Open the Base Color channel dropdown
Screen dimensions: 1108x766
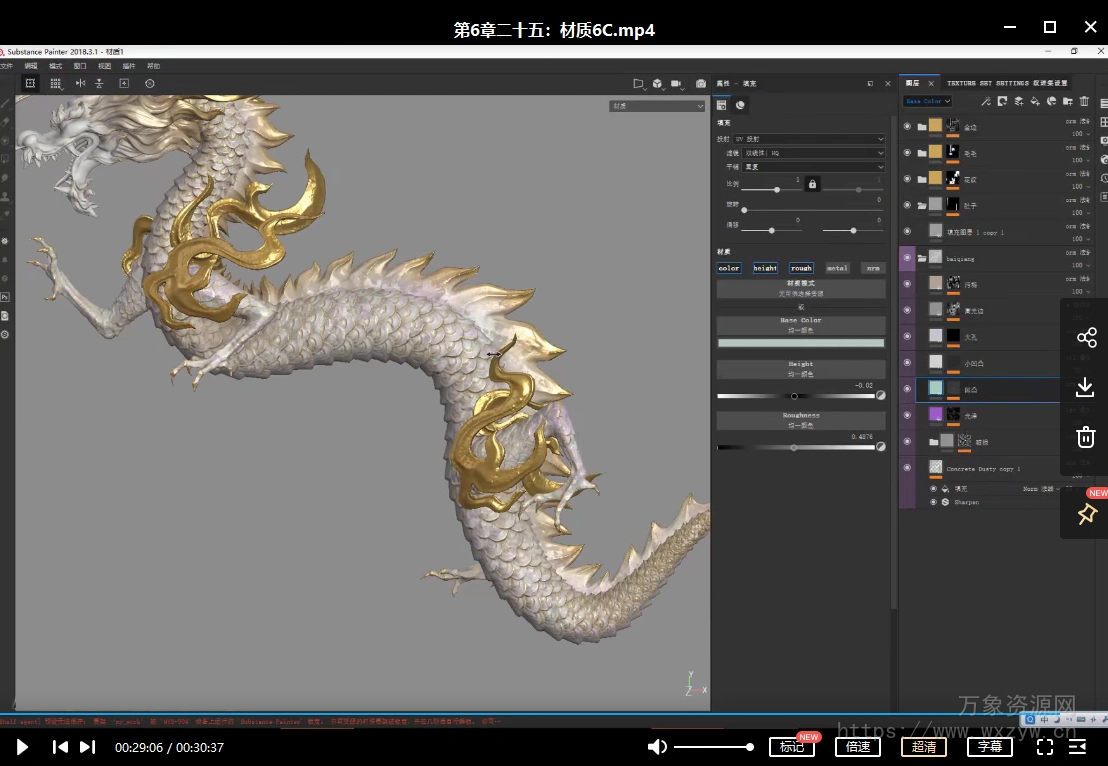[927, 101]
